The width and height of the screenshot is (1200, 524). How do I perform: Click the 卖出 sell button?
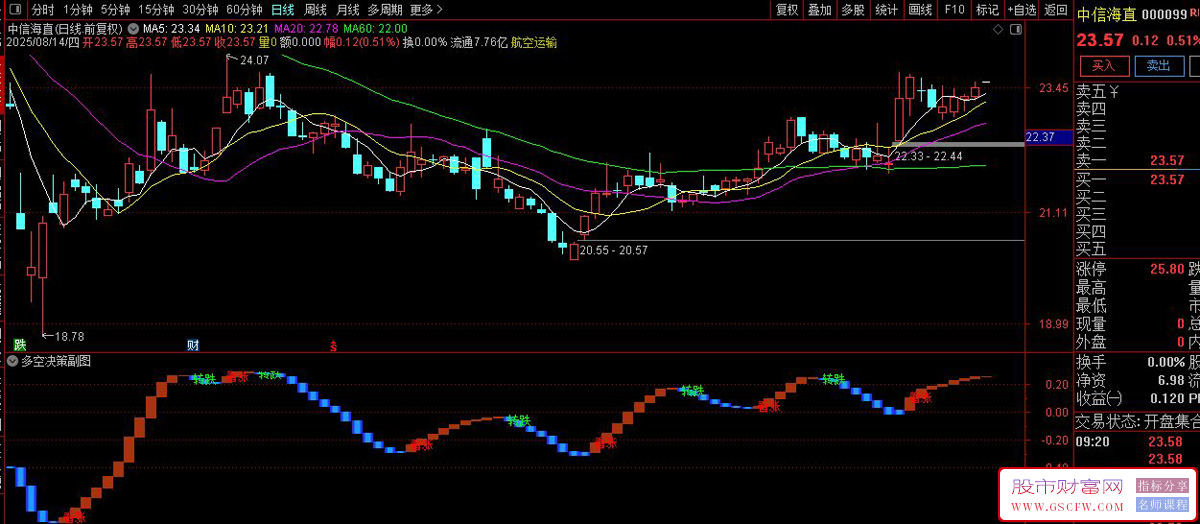1158,65
